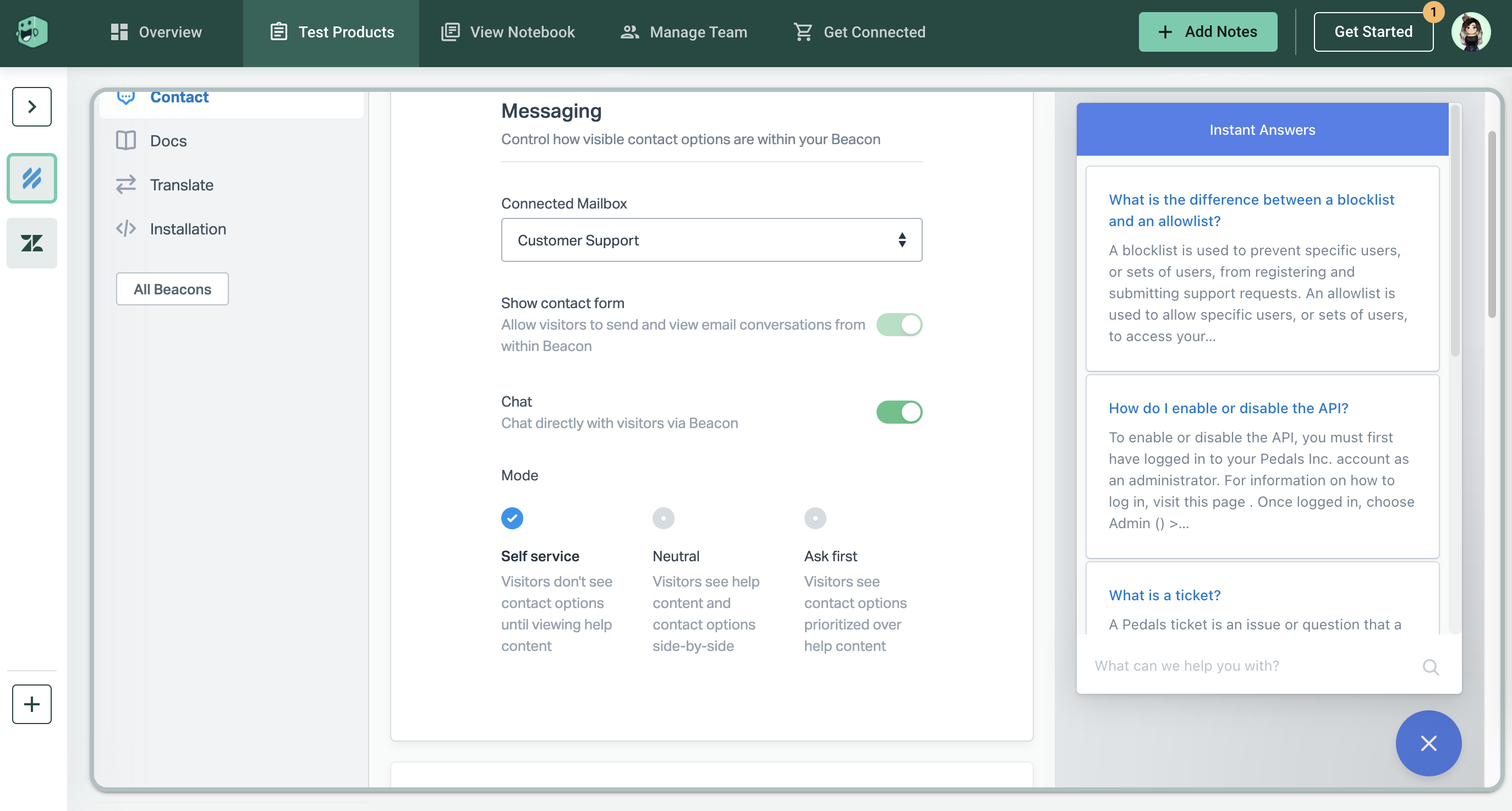Viewport: 1512px width, 811px height.
Task: Open the user avatar profile
Action: 1470,32
